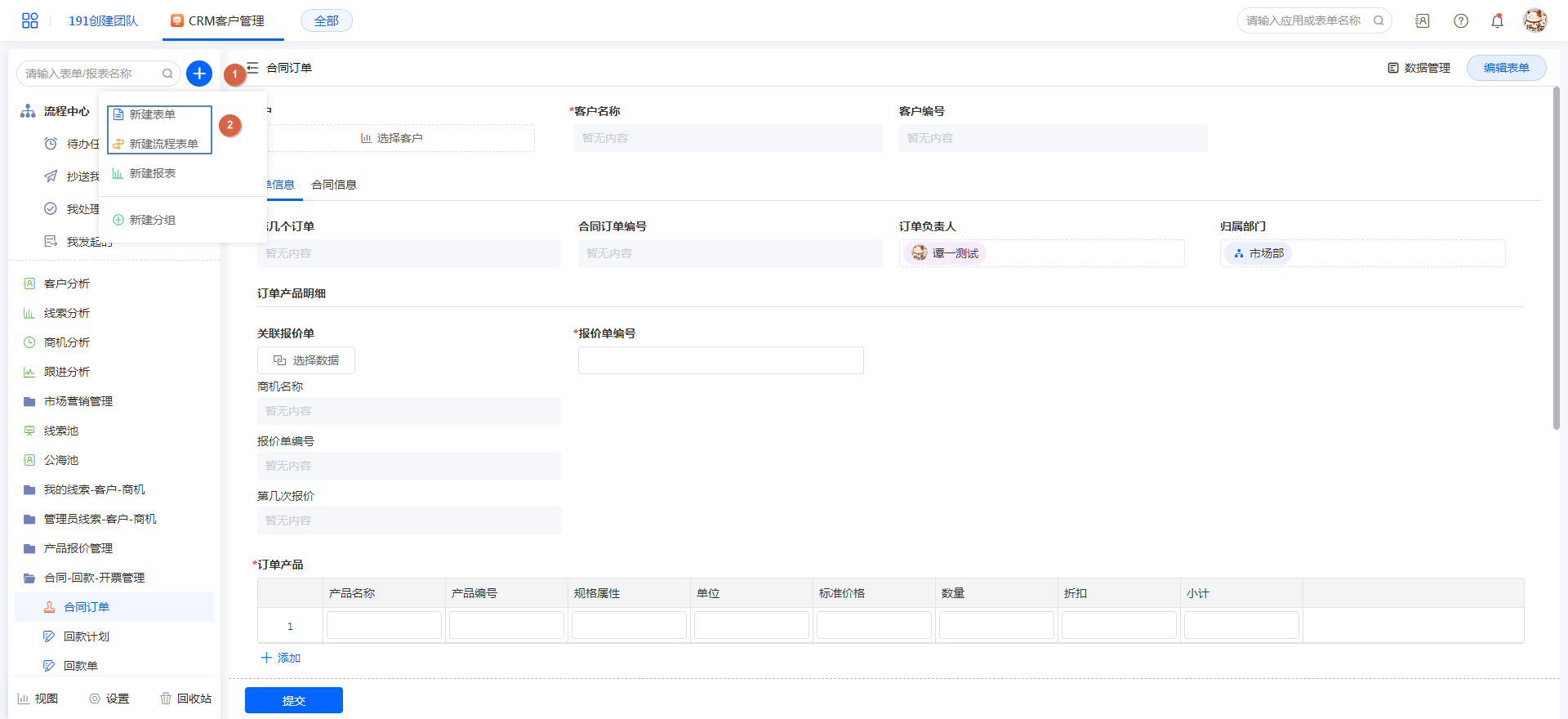1568x719 pixels.
Task: Click the 报价单编号 input field
Action: pos(720,360)
